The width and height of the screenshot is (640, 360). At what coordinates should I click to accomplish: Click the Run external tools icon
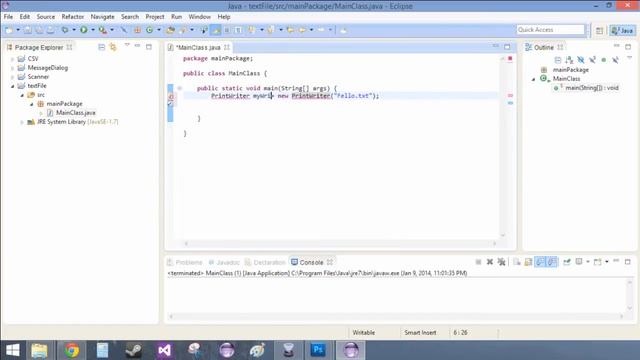click(x=102, y=30)
